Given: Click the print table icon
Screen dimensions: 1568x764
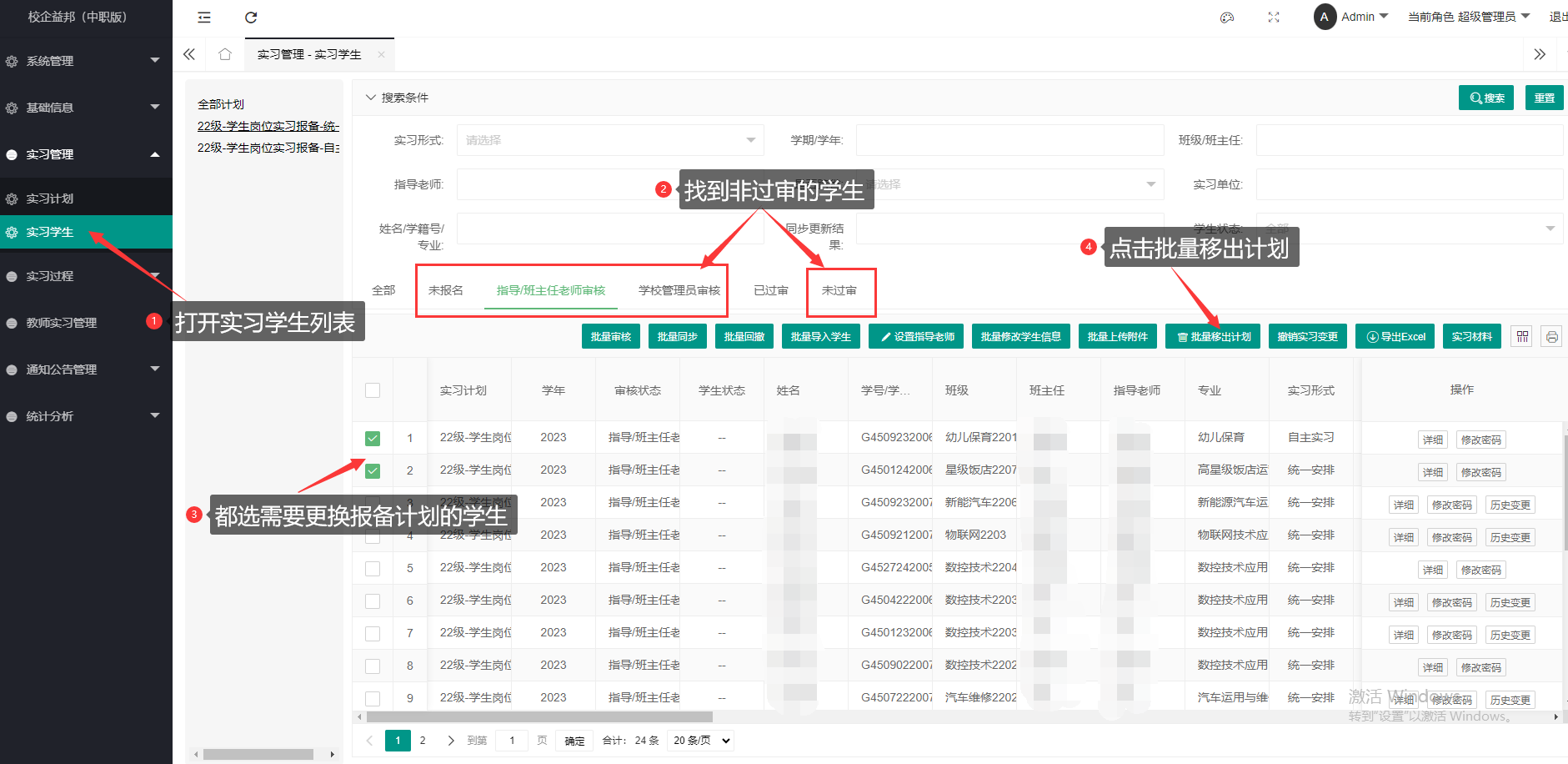Looking at the screenshot, I should point(1551,337).
